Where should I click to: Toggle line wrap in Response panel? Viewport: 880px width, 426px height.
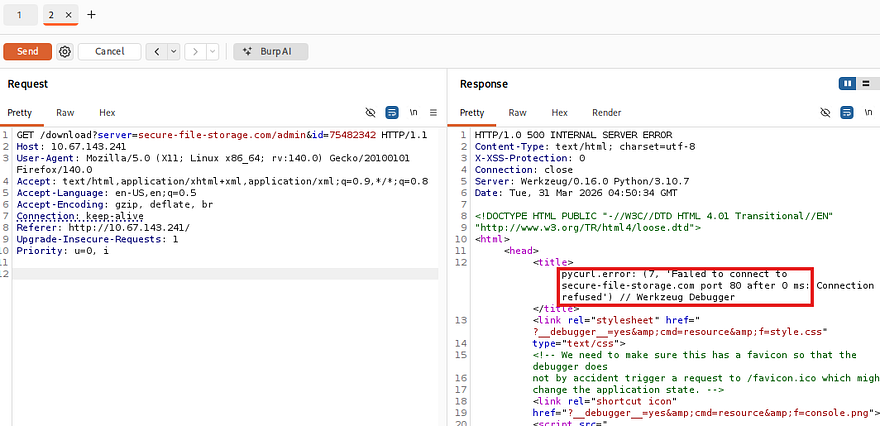click(846, 113)
